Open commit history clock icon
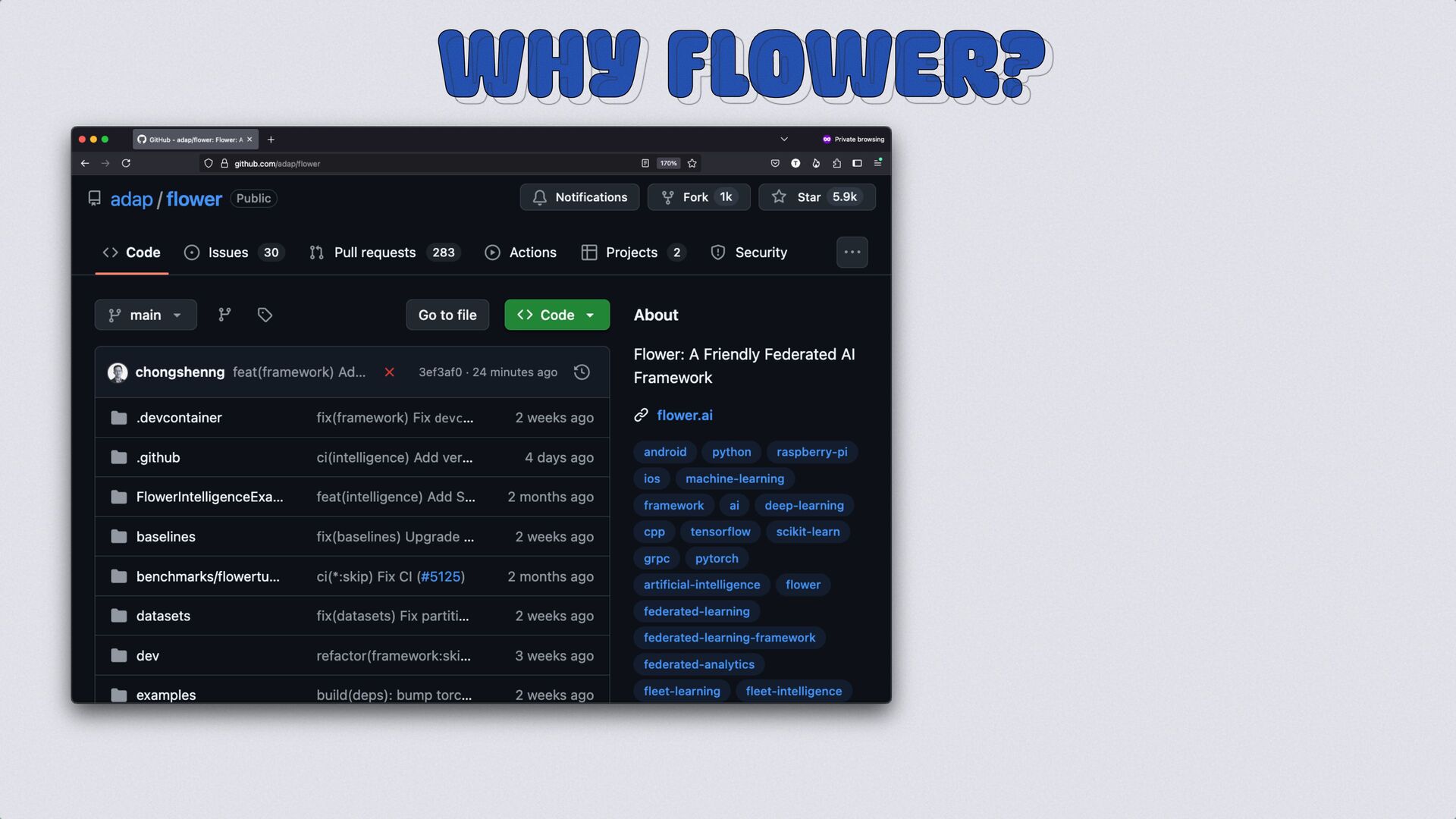 [x=582, y=372]
